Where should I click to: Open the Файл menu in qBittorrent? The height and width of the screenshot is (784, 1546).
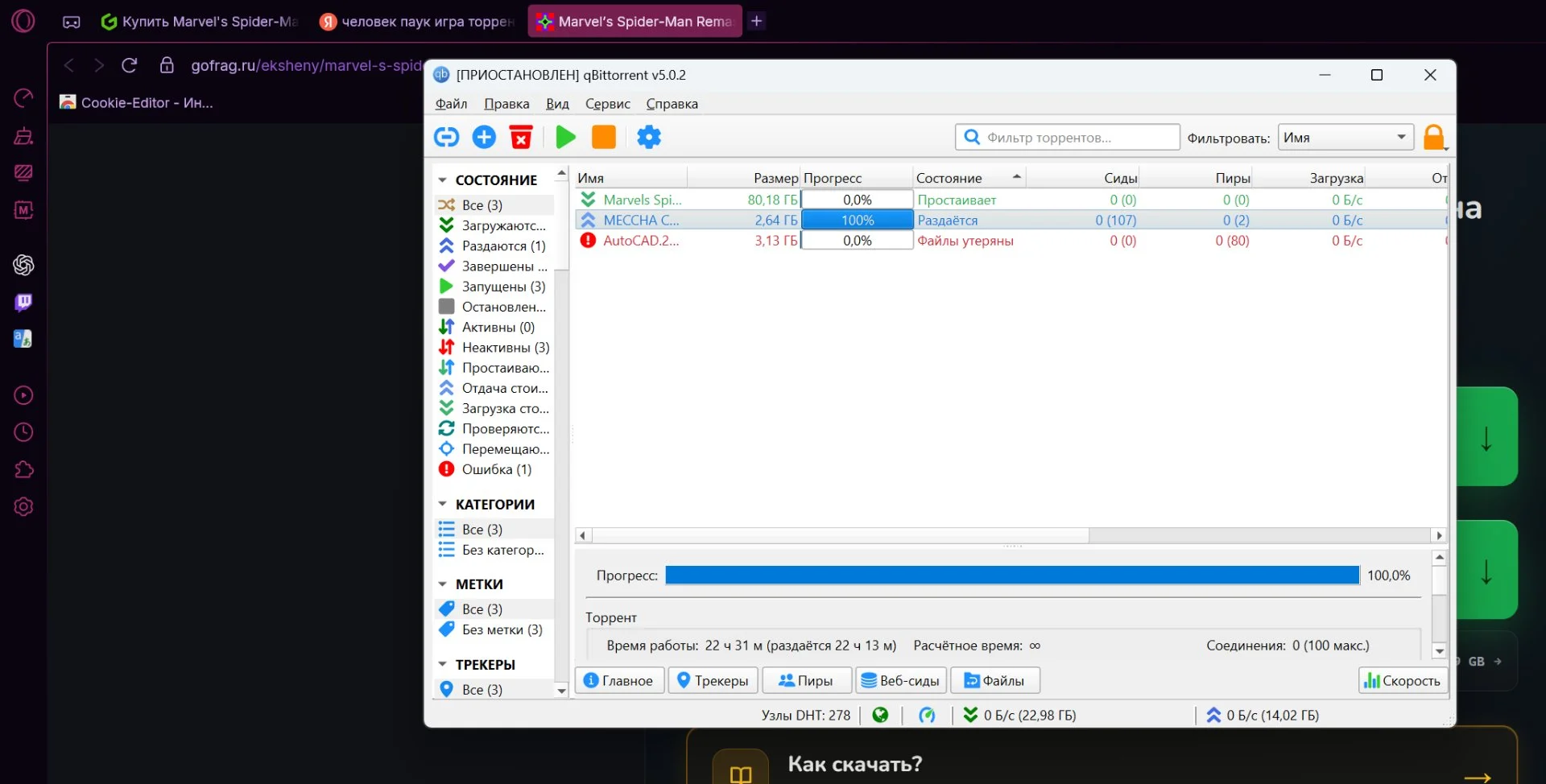(x=452, y=104)
